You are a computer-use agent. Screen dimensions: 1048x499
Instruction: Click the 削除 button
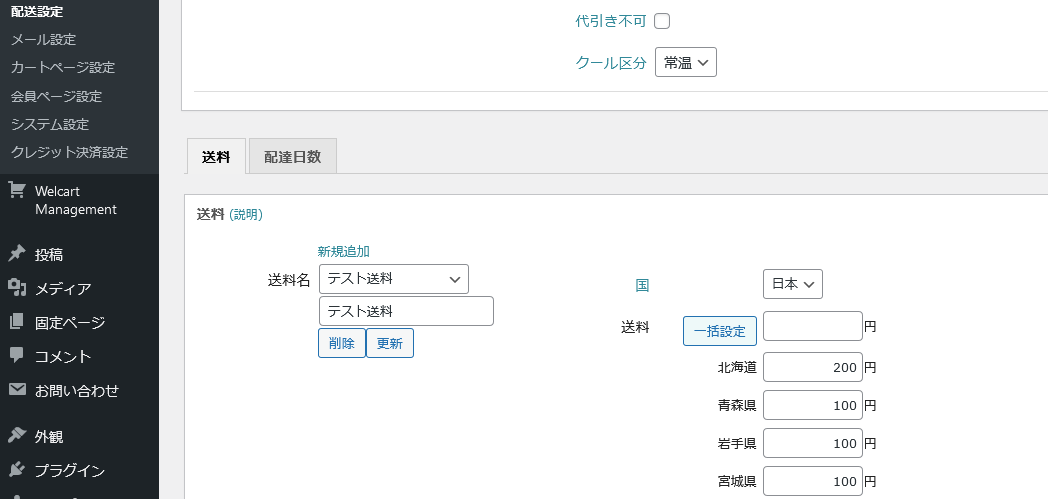[342, 343]
